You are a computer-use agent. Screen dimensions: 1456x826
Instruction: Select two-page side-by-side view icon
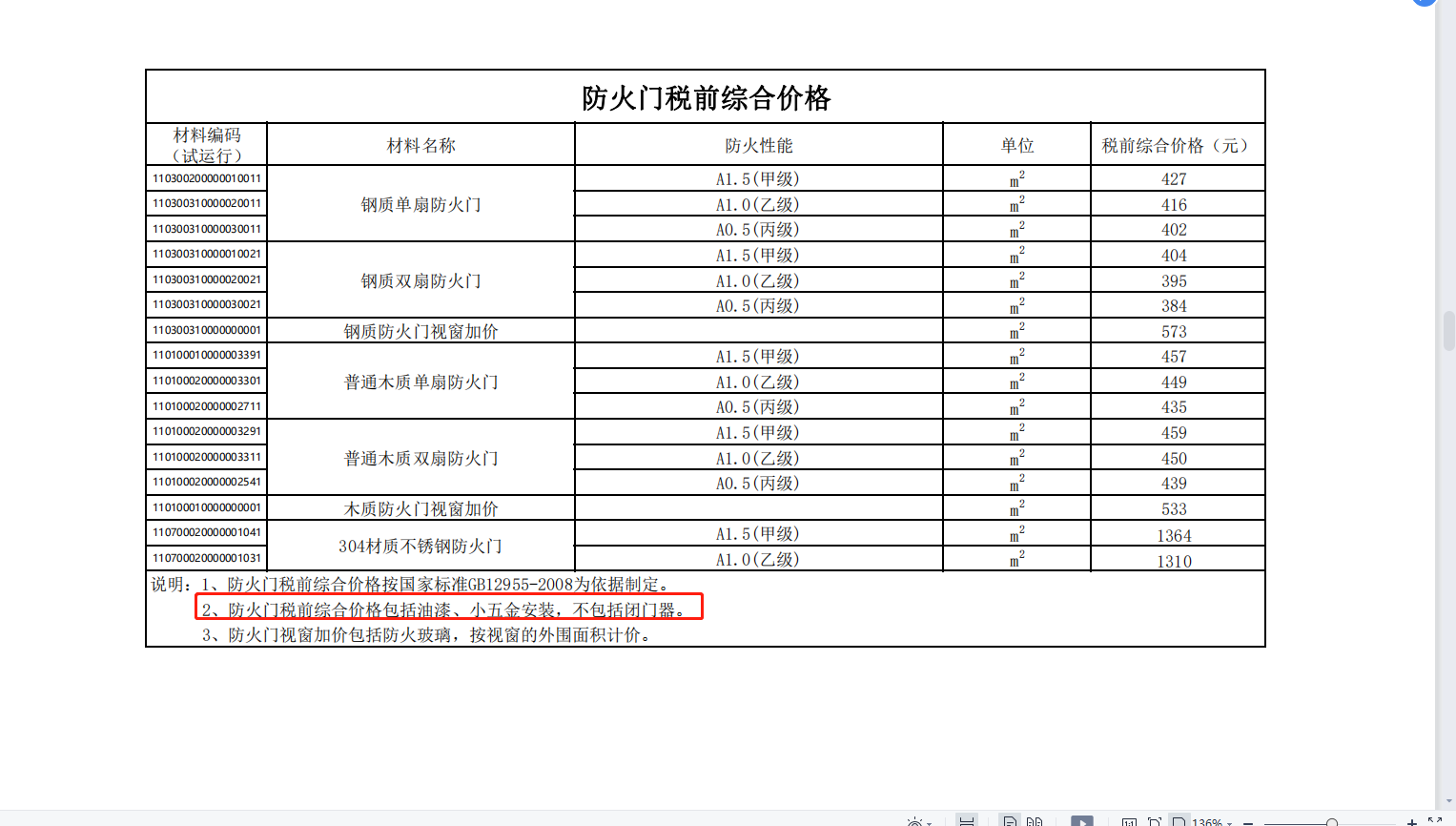(1035, 821)
